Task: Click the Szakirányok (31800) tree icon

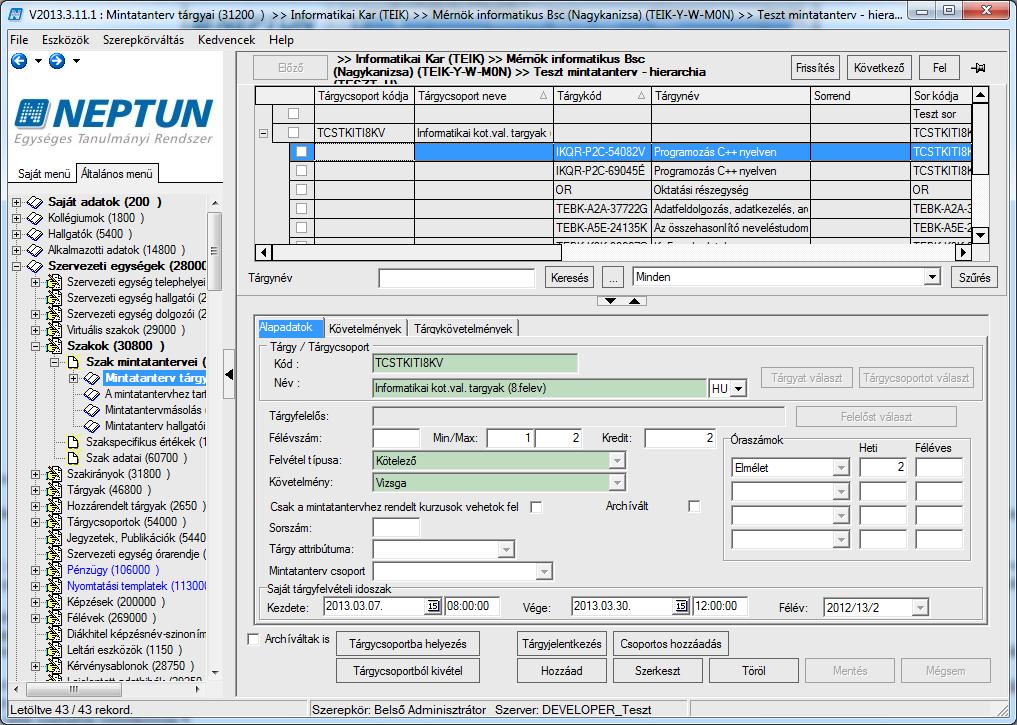Action: coord(54,474)
